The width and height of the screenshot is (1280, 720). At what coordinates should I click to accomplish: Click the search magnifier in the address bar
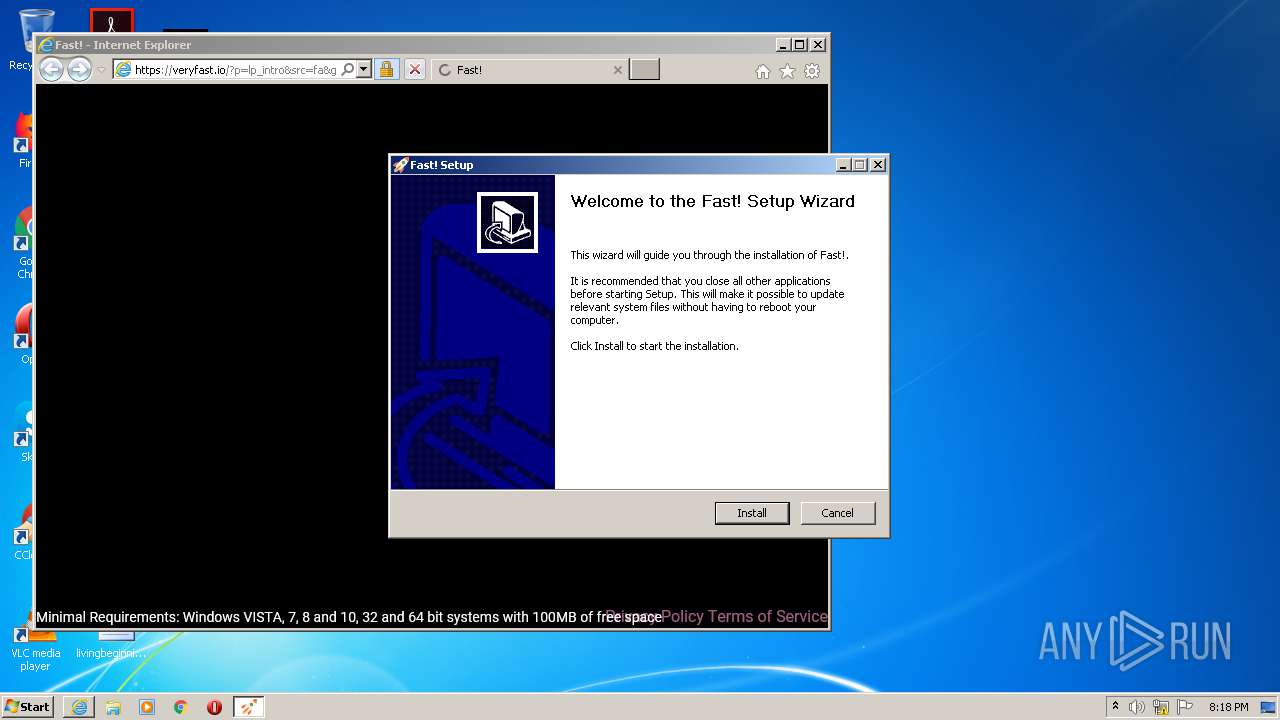click(348, 70)
